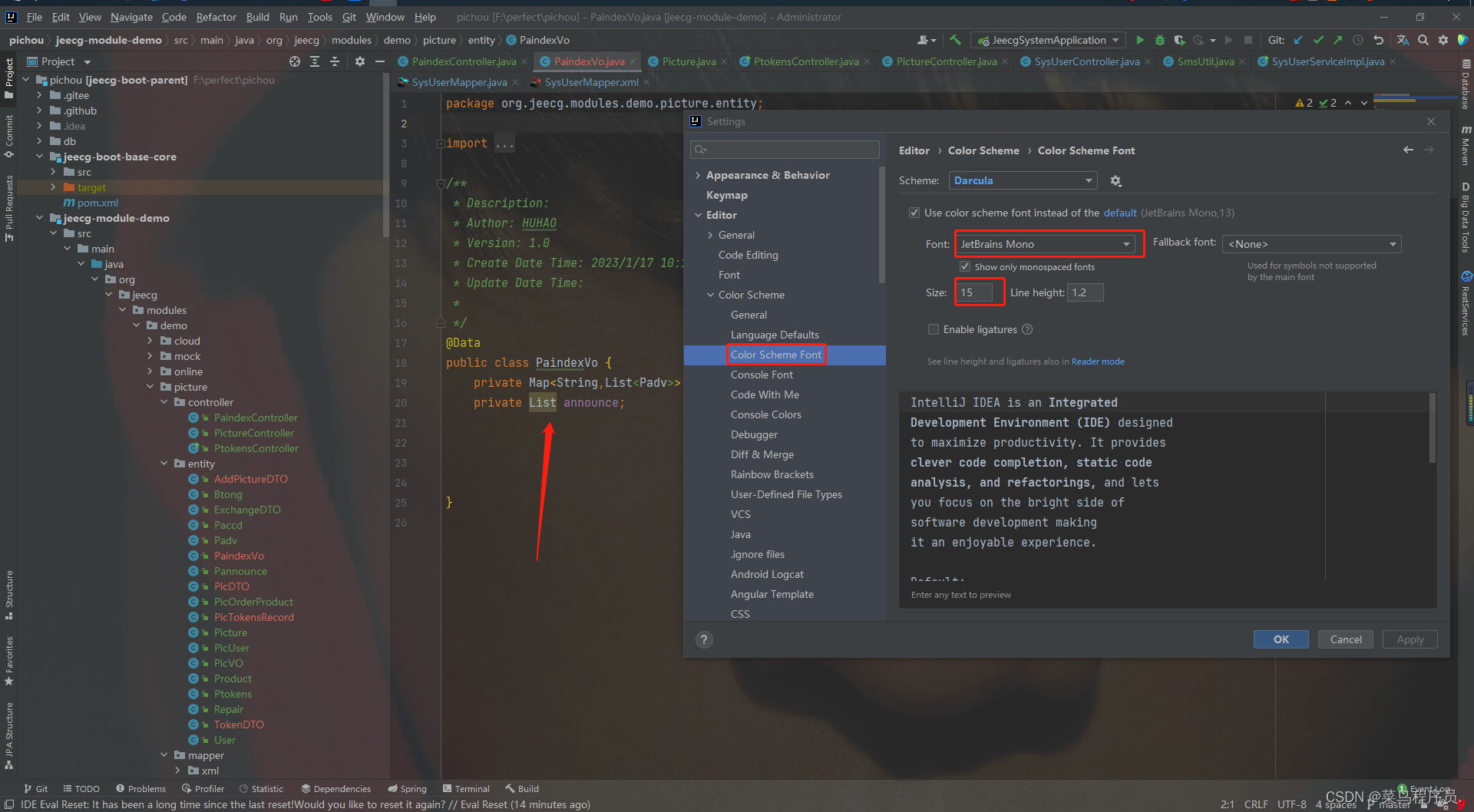
Task: Open the Maven side panel
Action: 1466,144
